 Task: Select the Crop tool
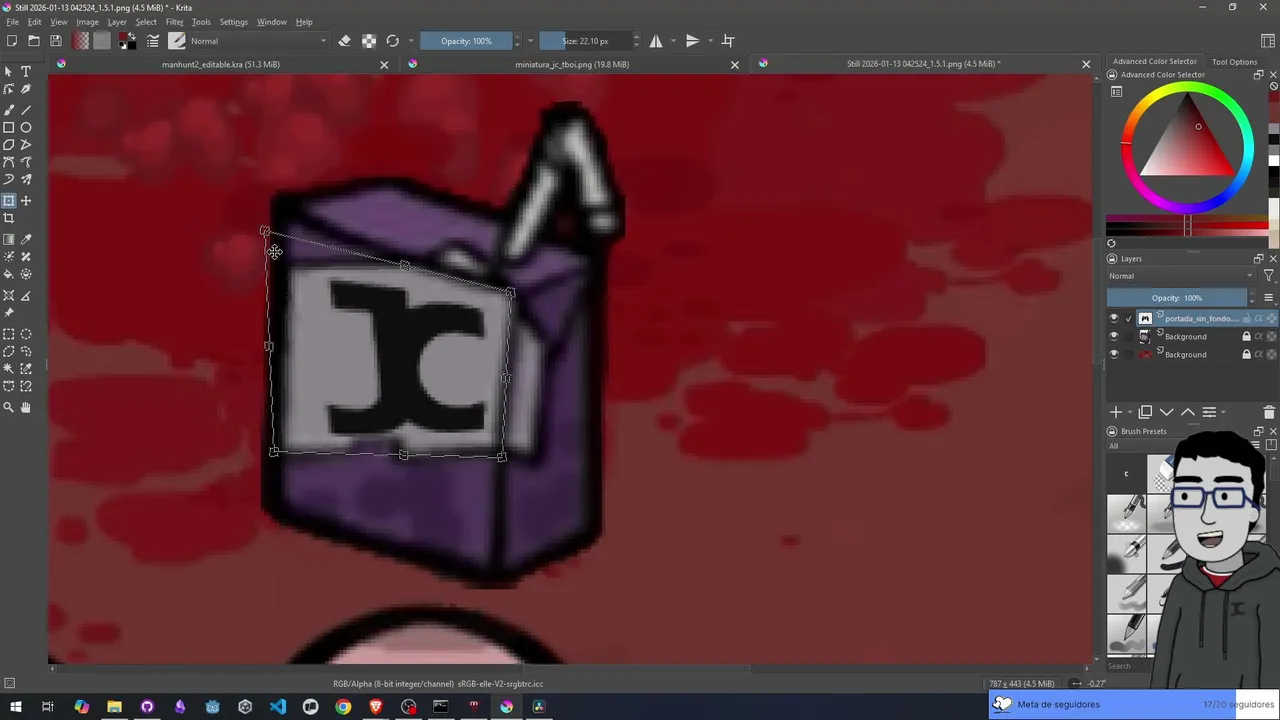click(x=9, y=218)
